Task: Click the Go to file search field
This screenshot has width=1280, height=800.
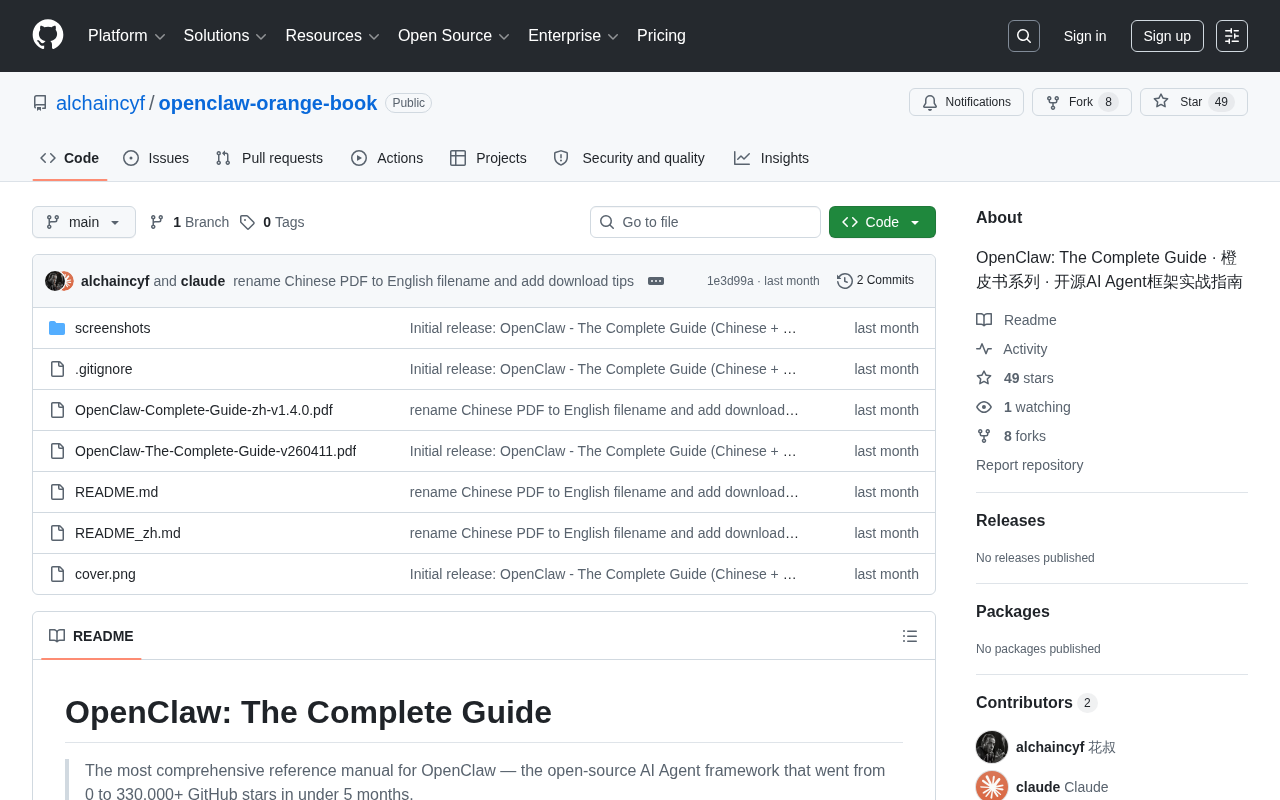Action: click(705, 222)
